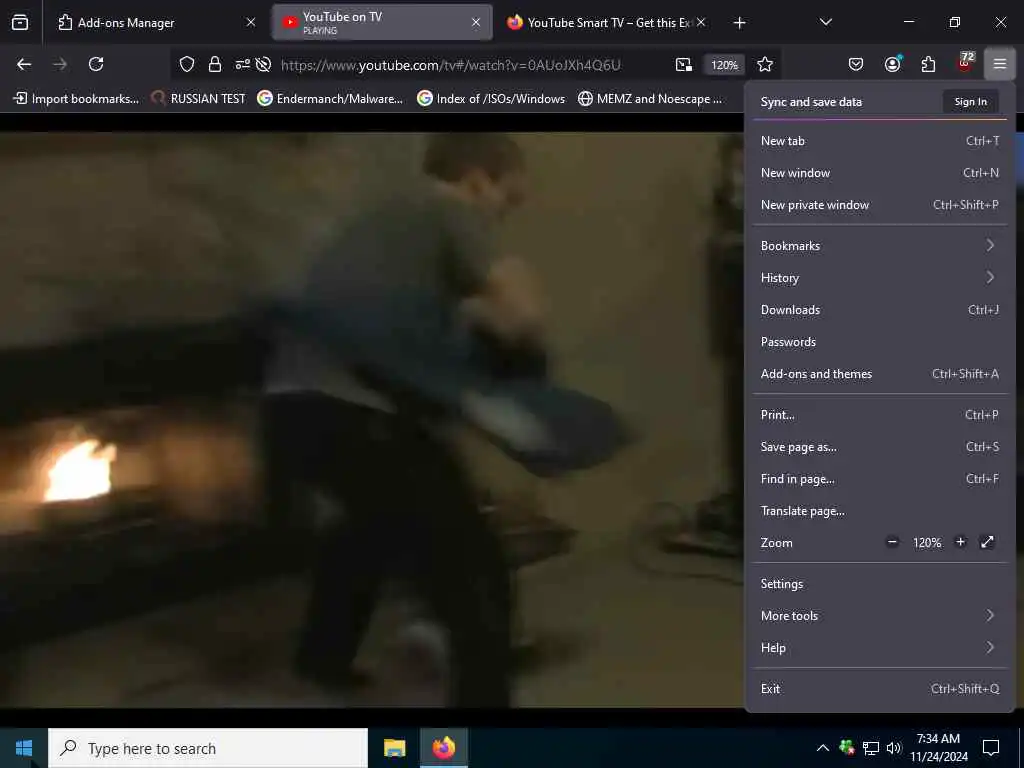1024x768 pixels.
Task: Open Passwords menu entry
Action: [x=880, y=342]
